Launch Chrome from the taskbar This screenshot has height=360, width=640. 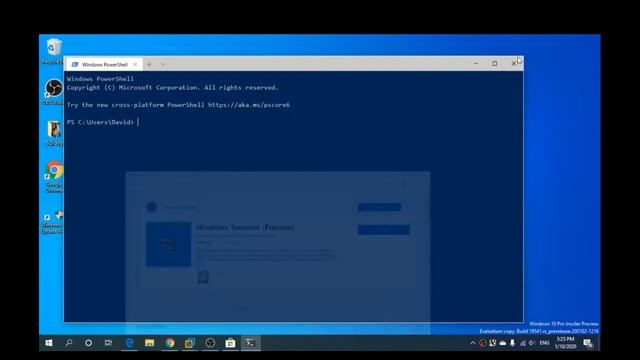tap(170, 343)
